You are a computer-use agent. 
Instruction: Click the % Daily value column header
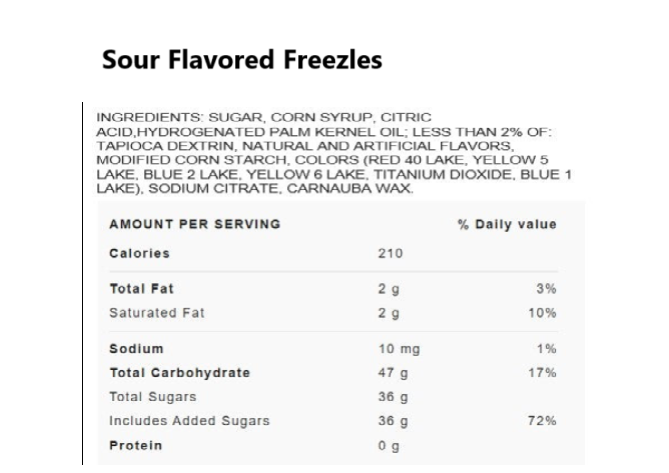(507, 224)
